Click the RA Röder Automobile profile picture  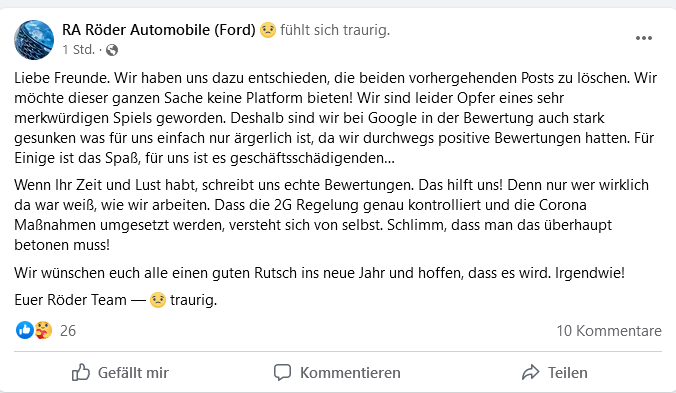pyautogui.click(x=34, y=40)
